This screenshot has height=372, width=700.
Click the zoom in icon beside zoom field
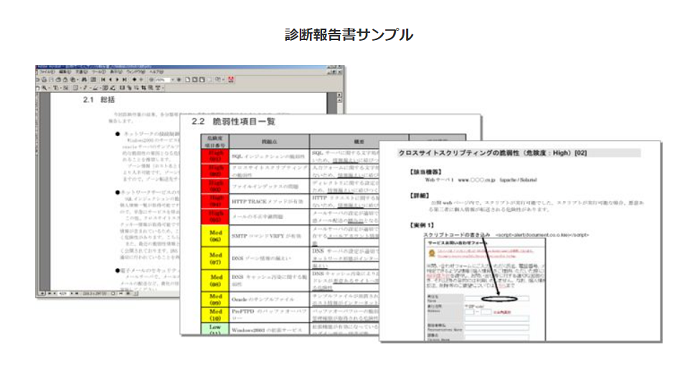(x=179, y=79)
